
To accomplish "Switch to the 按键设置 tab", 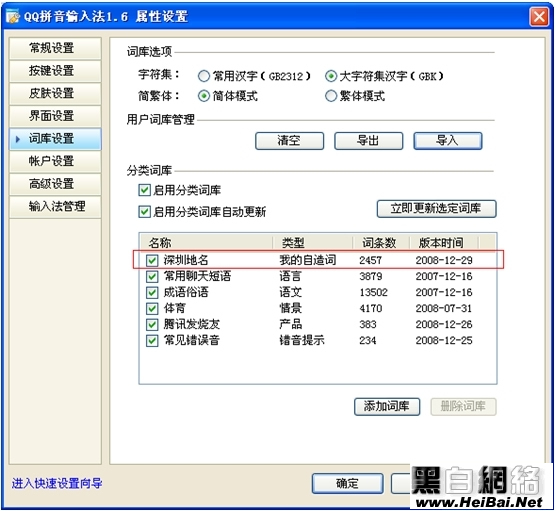I will 55,71.
